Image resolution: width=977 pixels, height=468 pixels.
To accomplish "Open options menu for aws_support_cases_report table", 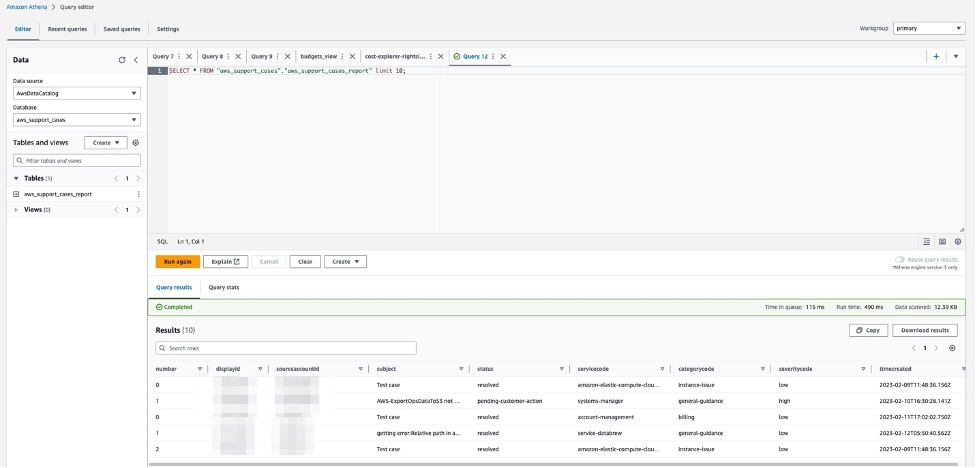I will 138,194.
